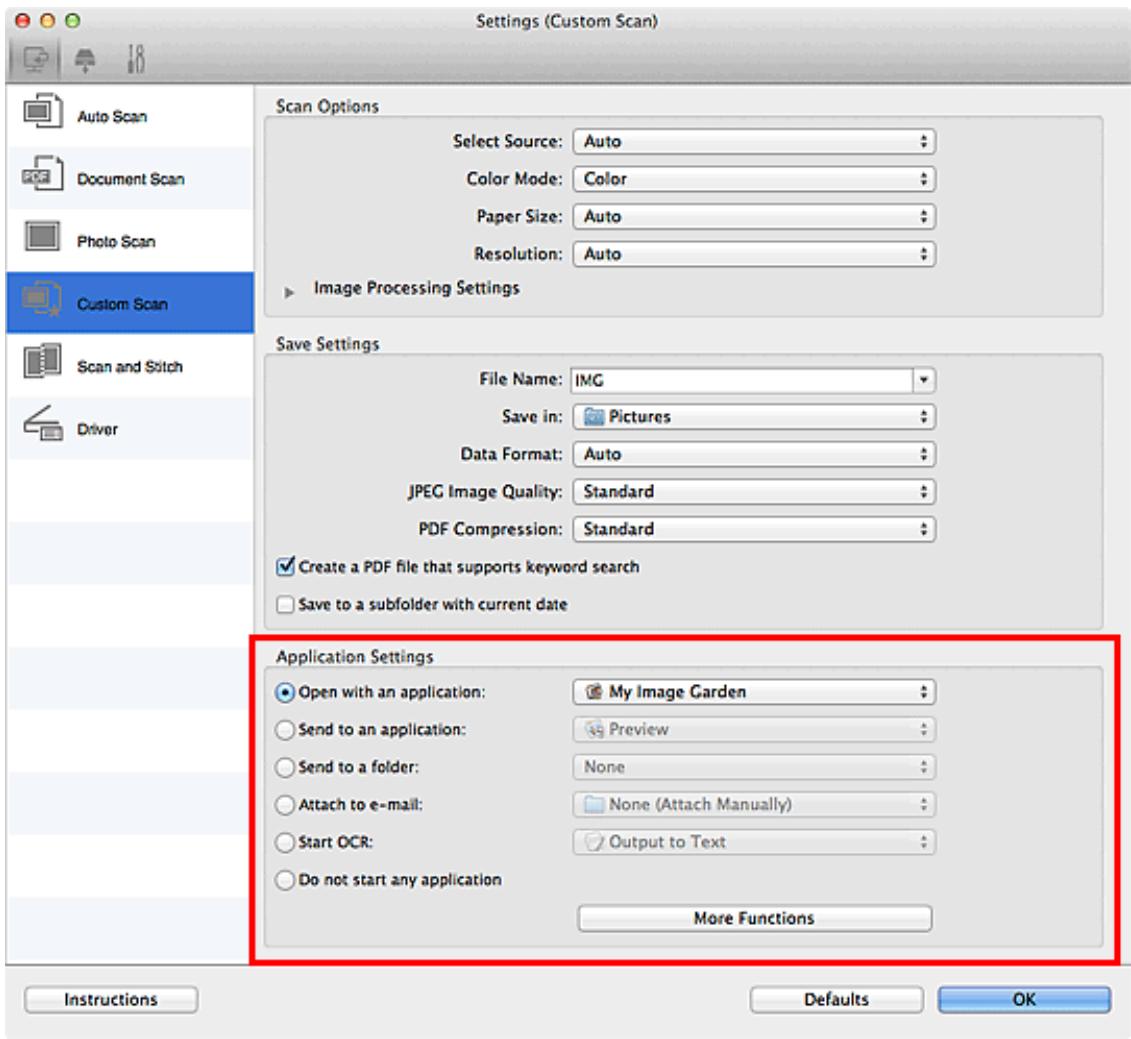Open the PDF Compression dropdown
The width and height of the screenshot is (1131, 1039).
click(x=754, y=529)
